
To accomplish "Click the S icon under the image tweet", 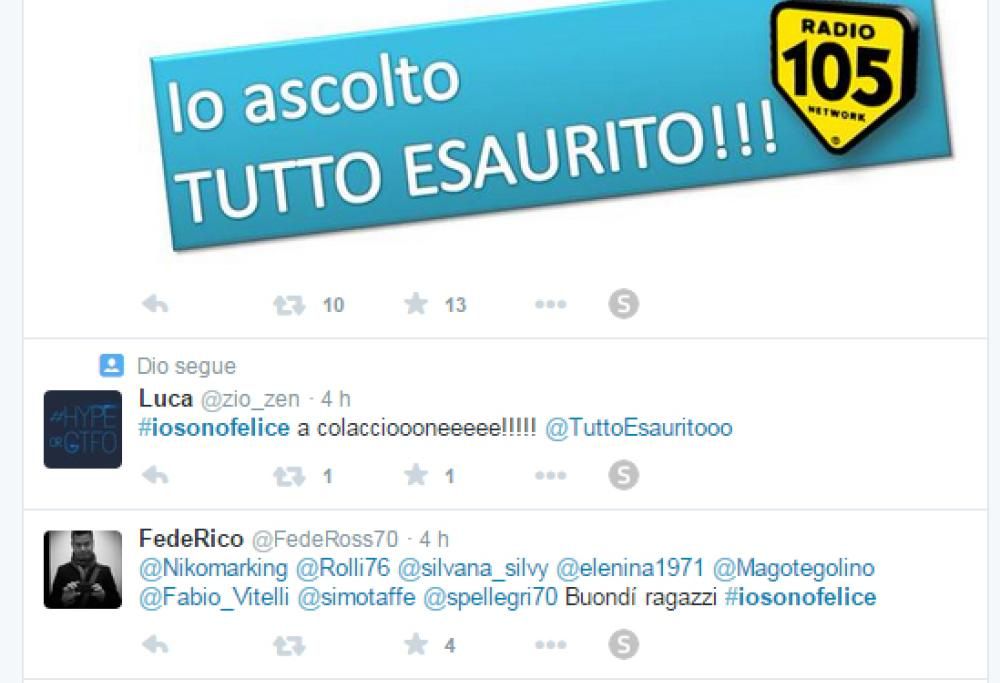I will tap(624, 304).
